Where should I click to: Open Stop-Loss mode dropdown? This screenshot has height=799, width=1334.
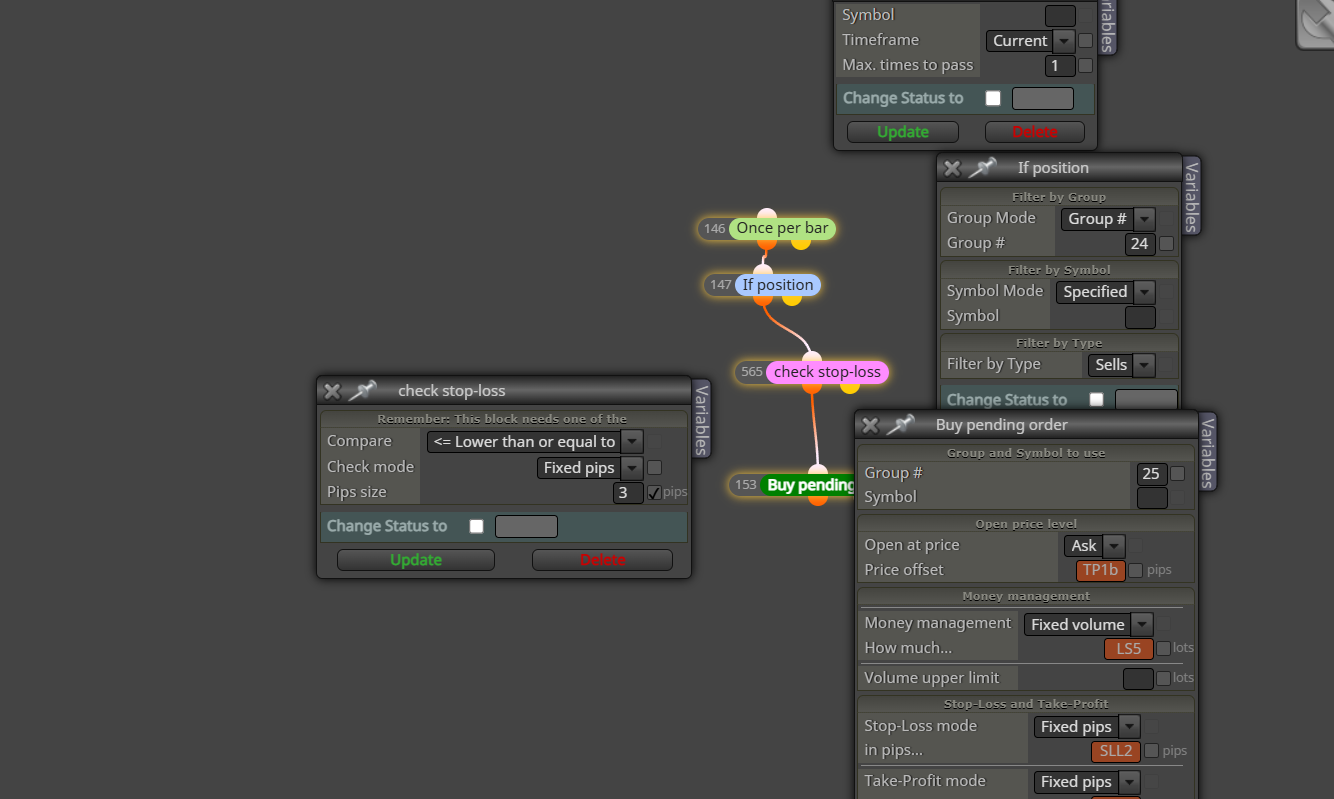pyautogui.click(x=1086, y=727)
